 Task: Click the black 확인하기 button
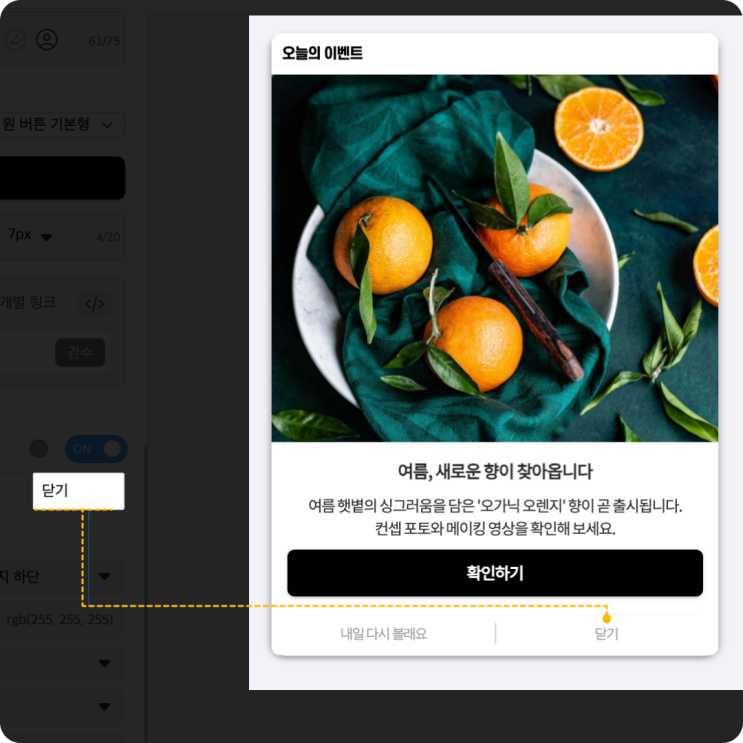pos(495,573)
